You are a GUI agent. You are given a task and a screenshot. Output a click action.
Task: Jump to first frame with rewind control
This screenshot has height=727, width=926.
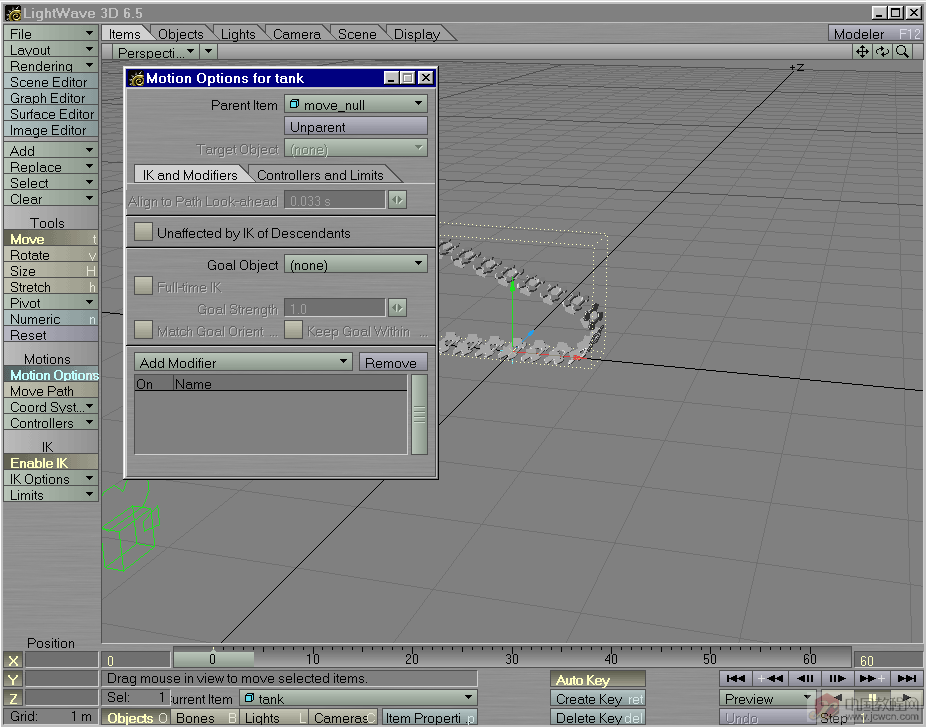[736, 679]
